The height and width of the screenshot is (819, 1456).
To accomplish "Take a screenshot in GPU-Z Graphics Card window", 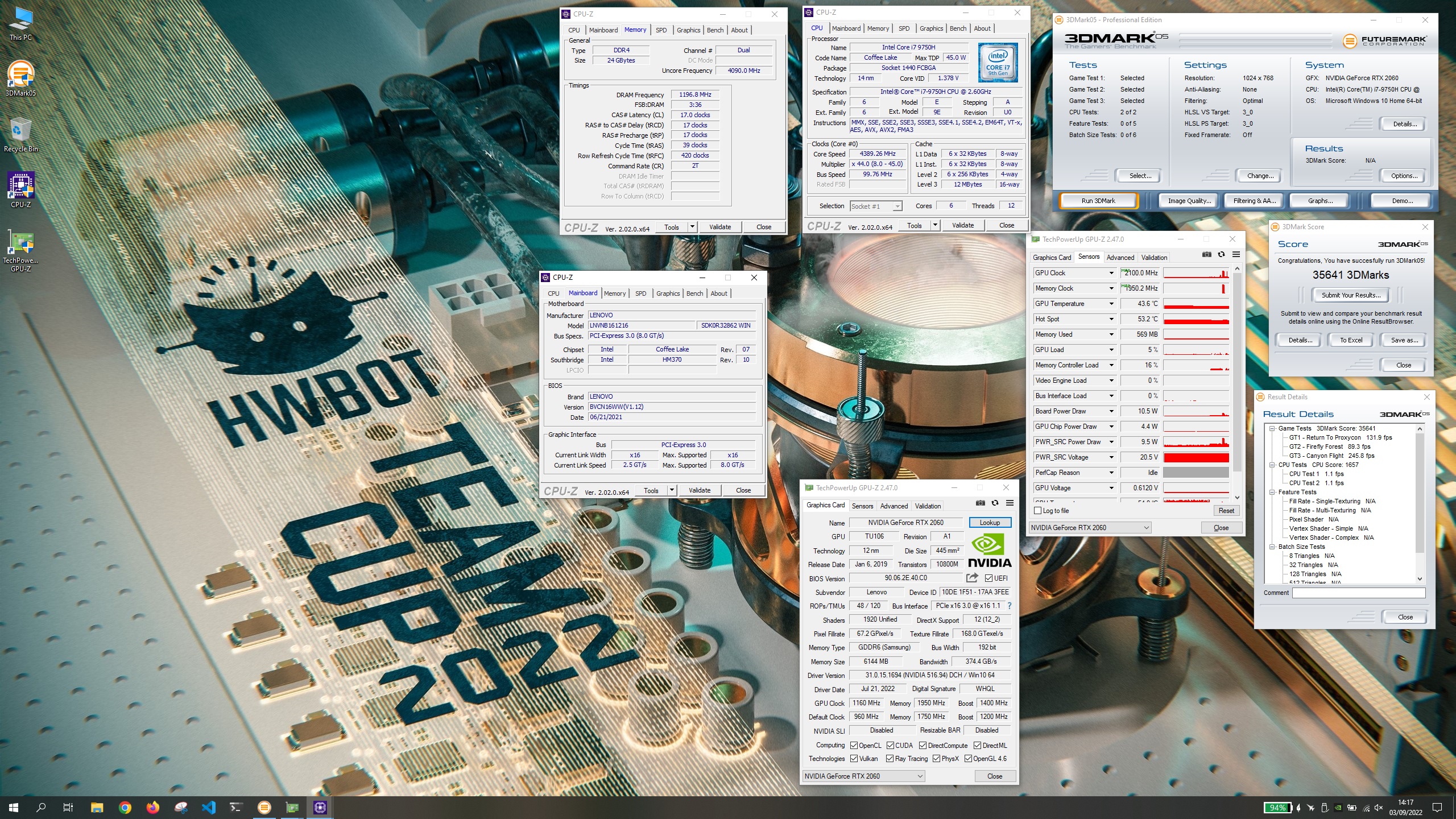I will click(980, 503).
